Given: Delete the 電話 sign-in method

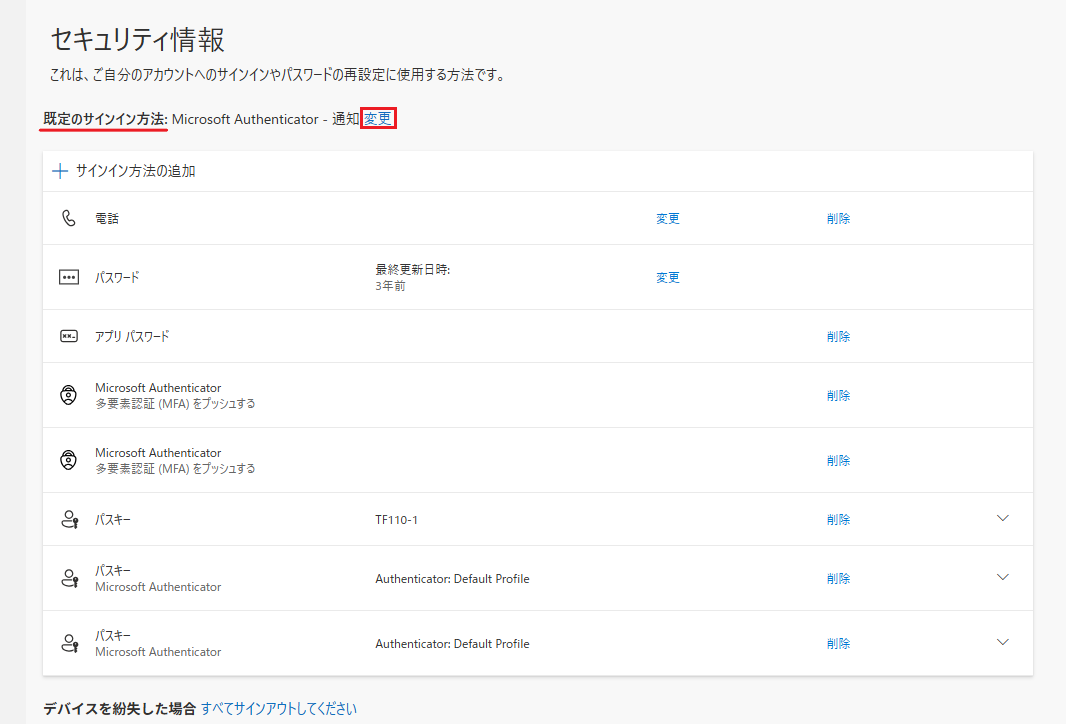Looking at the screenshot, I should 838,219.
